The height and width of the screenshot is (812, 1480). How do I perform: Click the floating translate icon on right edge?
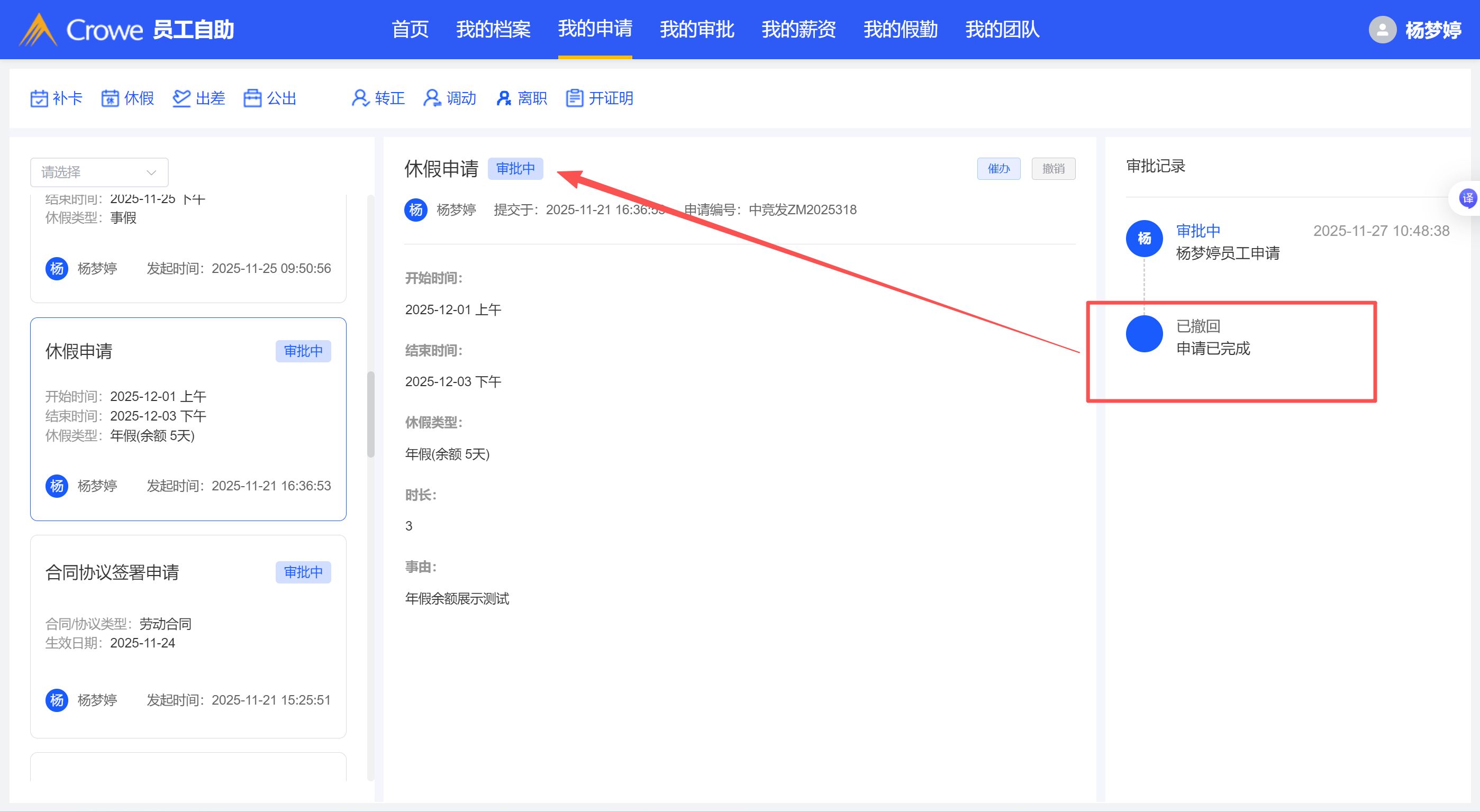point(1467,198)
